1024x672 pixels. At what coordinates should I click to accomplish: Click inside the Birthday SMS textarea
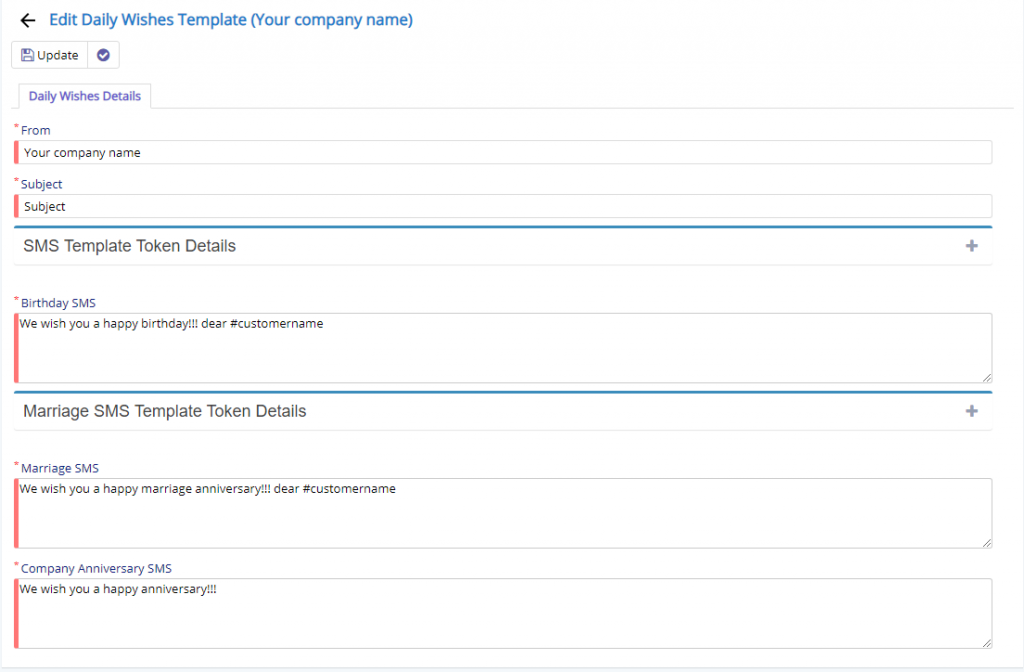(503, 348)
